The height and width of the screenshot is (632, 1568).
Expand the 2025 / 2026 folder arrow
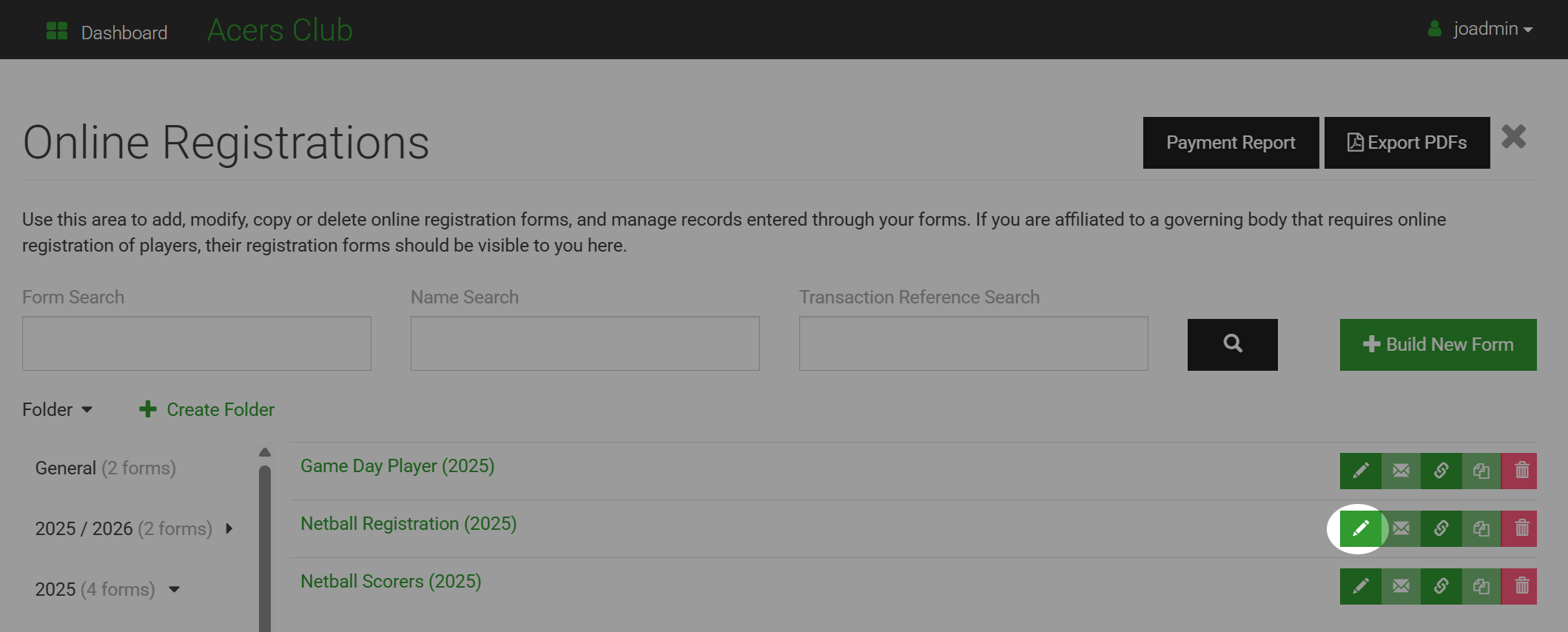229,528
